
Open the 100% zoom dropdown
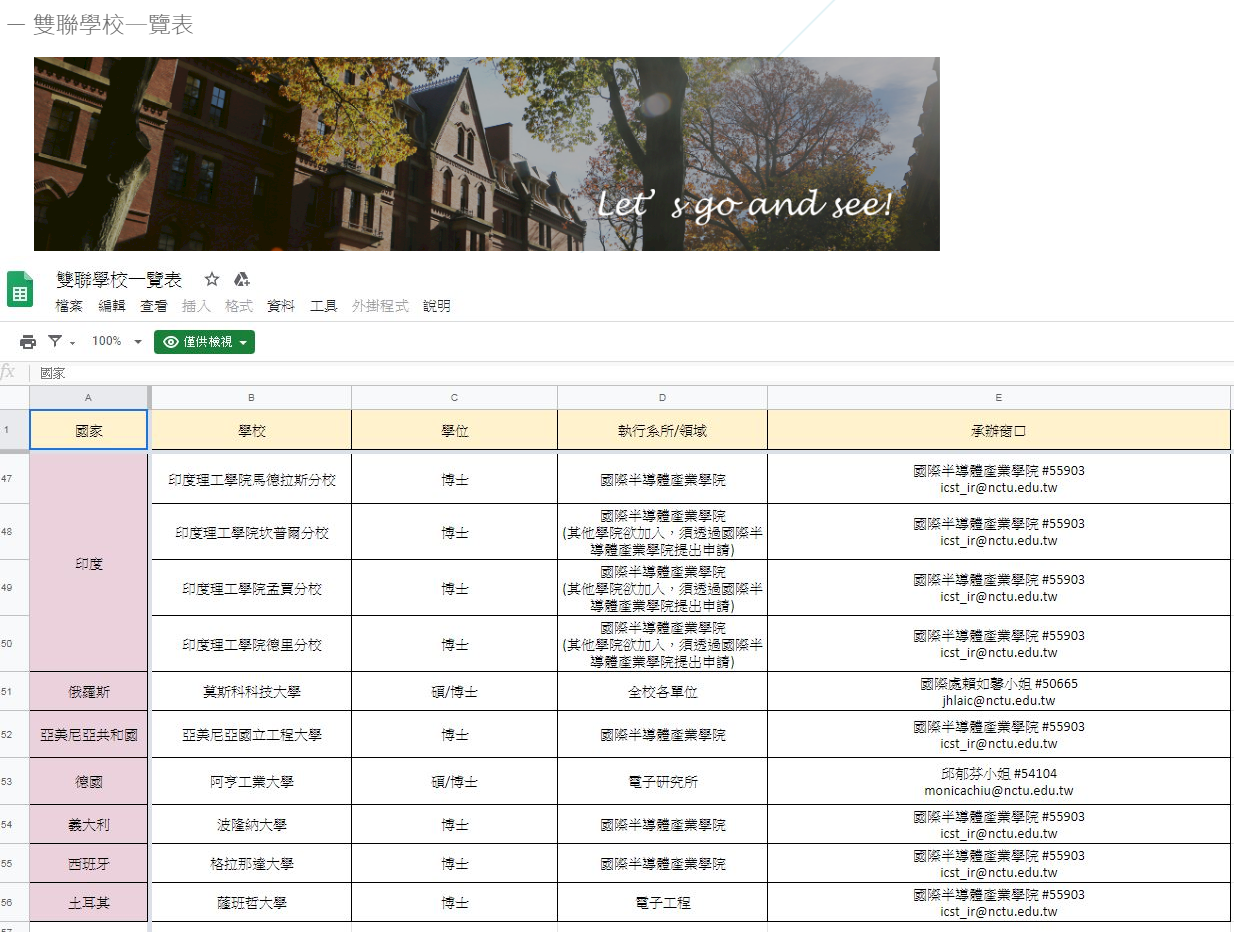117,342
